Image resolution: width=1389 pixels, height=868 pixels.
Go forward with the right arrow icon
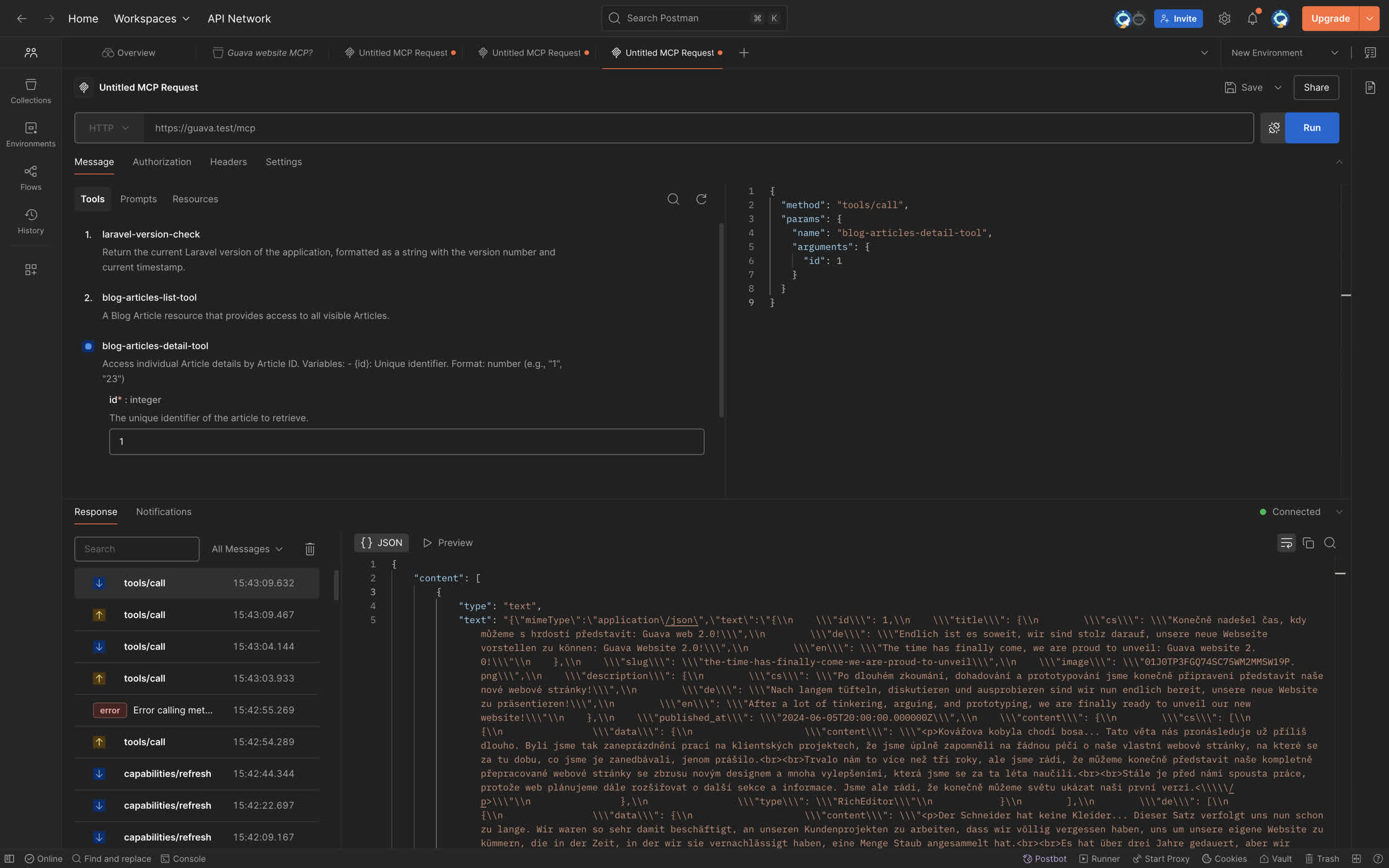click(x=49, y=19)
